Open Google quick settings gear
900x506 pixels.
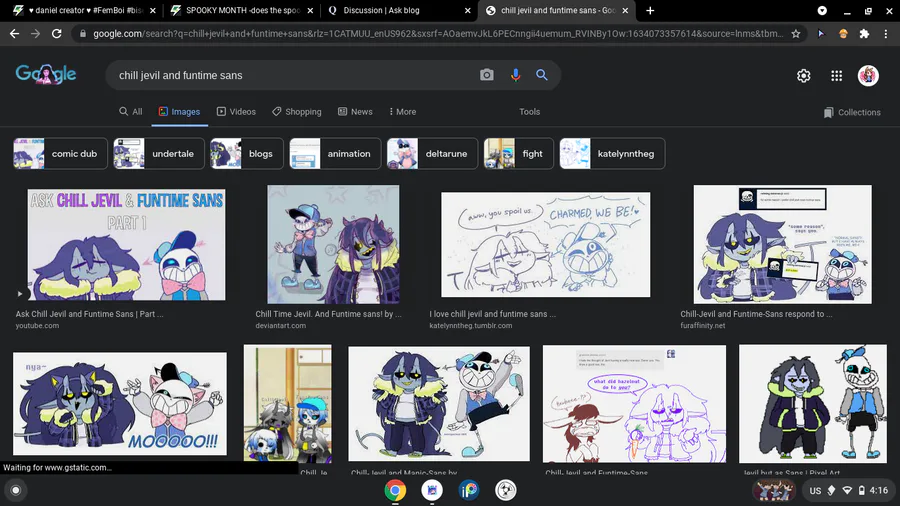804,75
